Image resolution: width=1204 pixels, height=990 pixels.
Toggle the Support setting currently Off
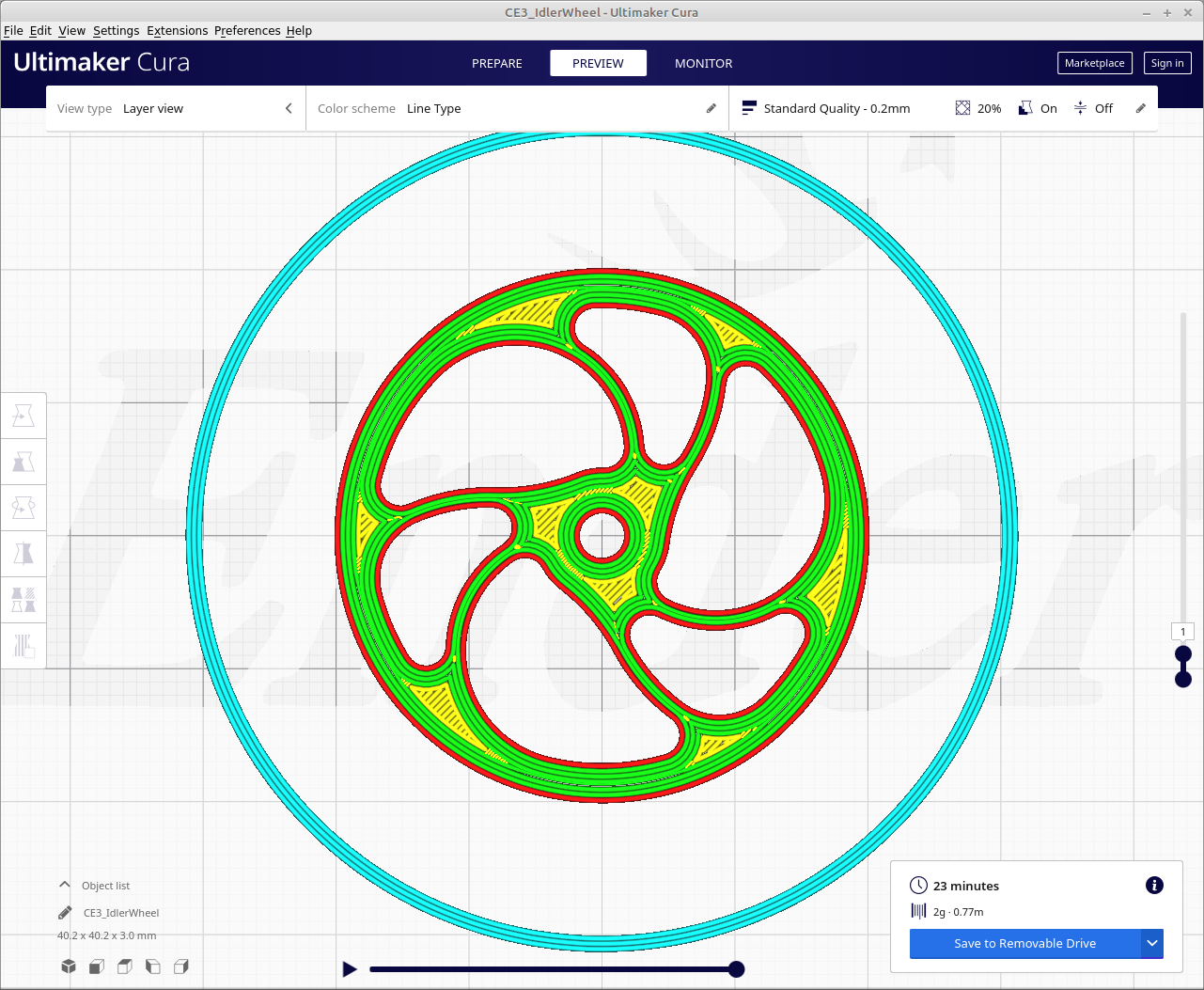coord(1093,108)
